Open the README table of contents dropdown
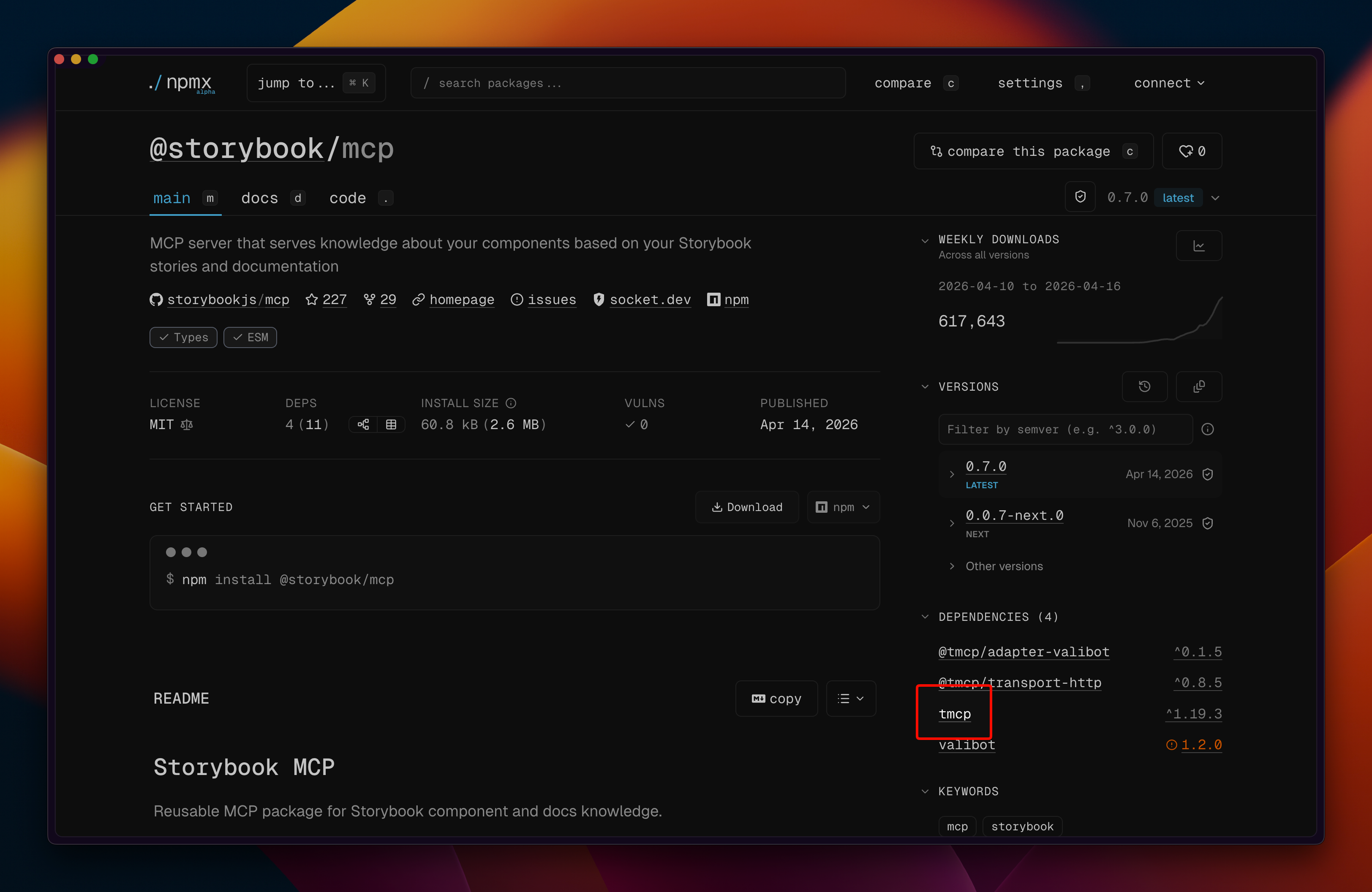Viewport: 1372px width, 892px height. coord(850,699)
